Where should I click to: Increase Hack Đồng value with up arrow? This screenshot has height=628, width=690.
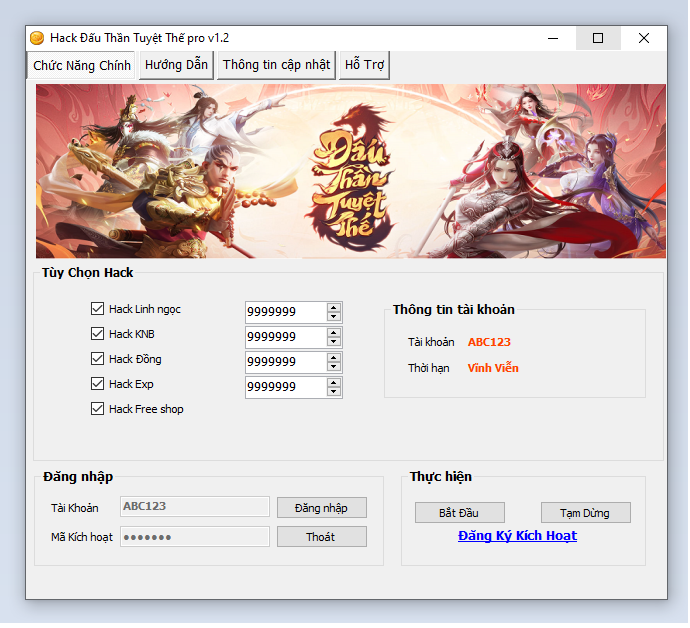click(x=334, y=357)
